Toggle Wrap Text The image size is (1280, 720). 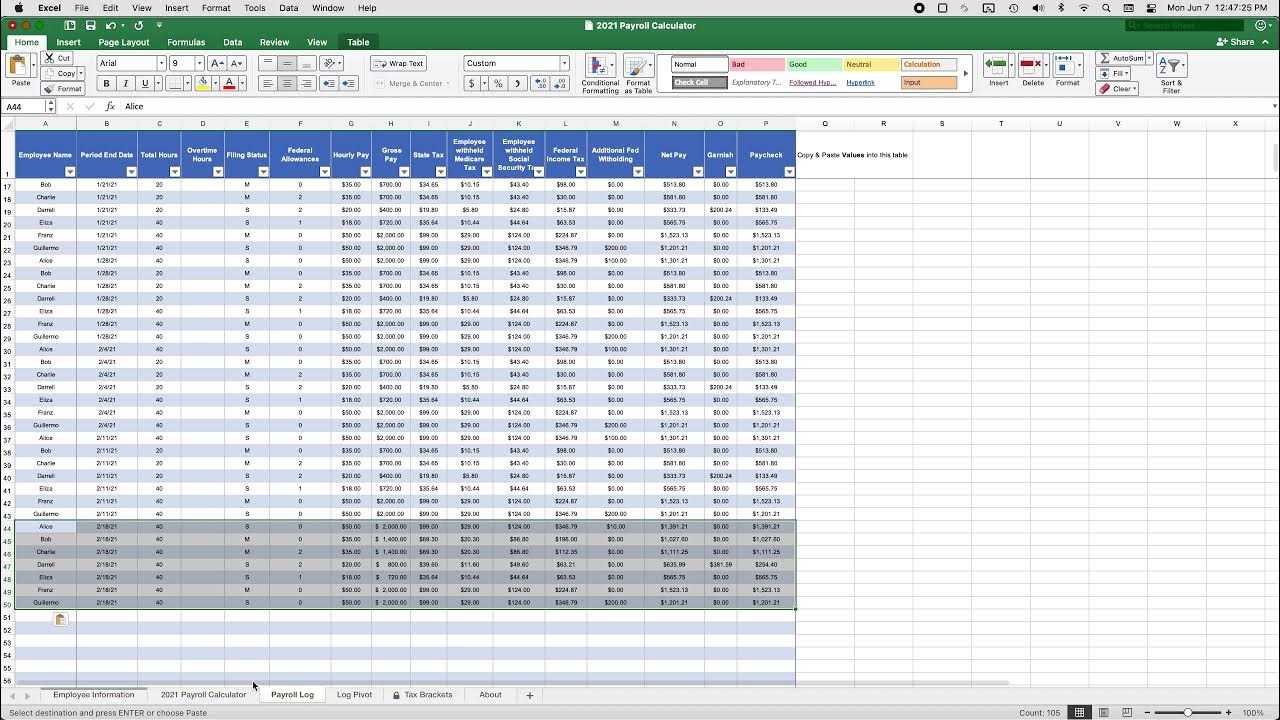click(400, 63)
